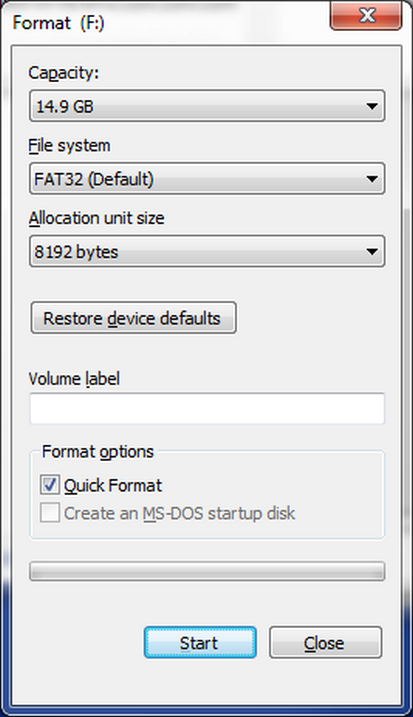Close the Format dialog with the X icon

click(366, 16)
